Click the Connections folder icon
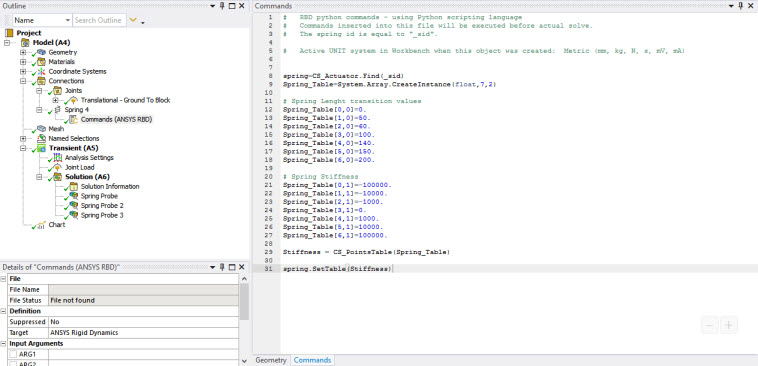This screenshot has height=366, width=758. (42, 81)
